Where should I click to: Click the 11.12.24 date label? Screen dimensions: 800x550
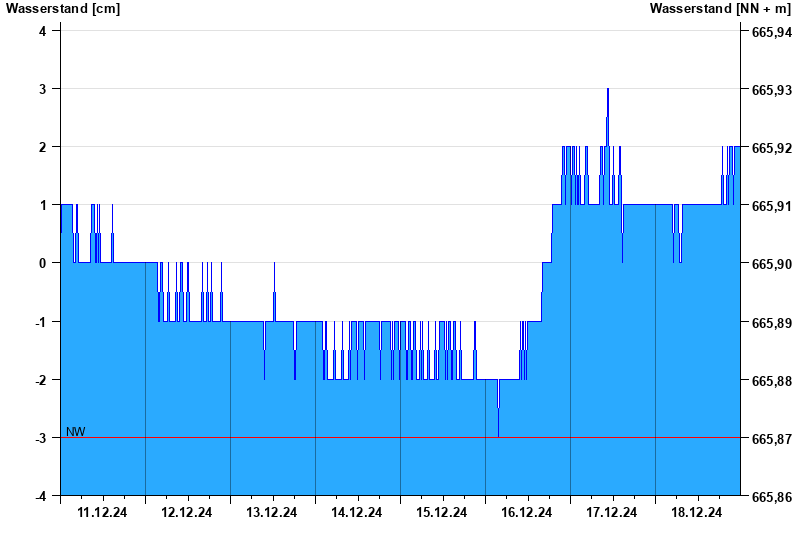[102, 513]
